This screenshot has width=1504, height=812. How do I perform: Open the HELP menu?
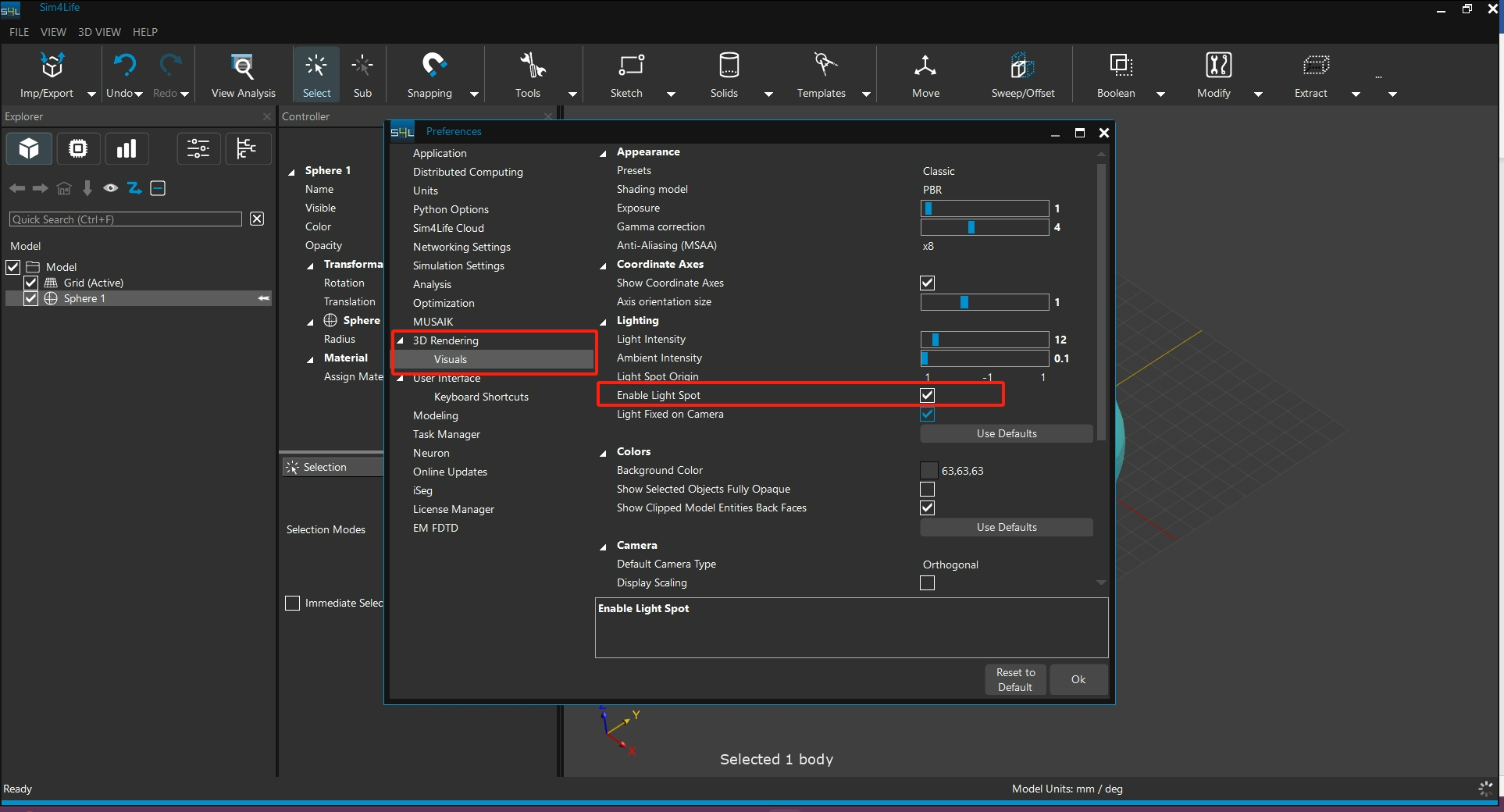(x=145, y=32)
